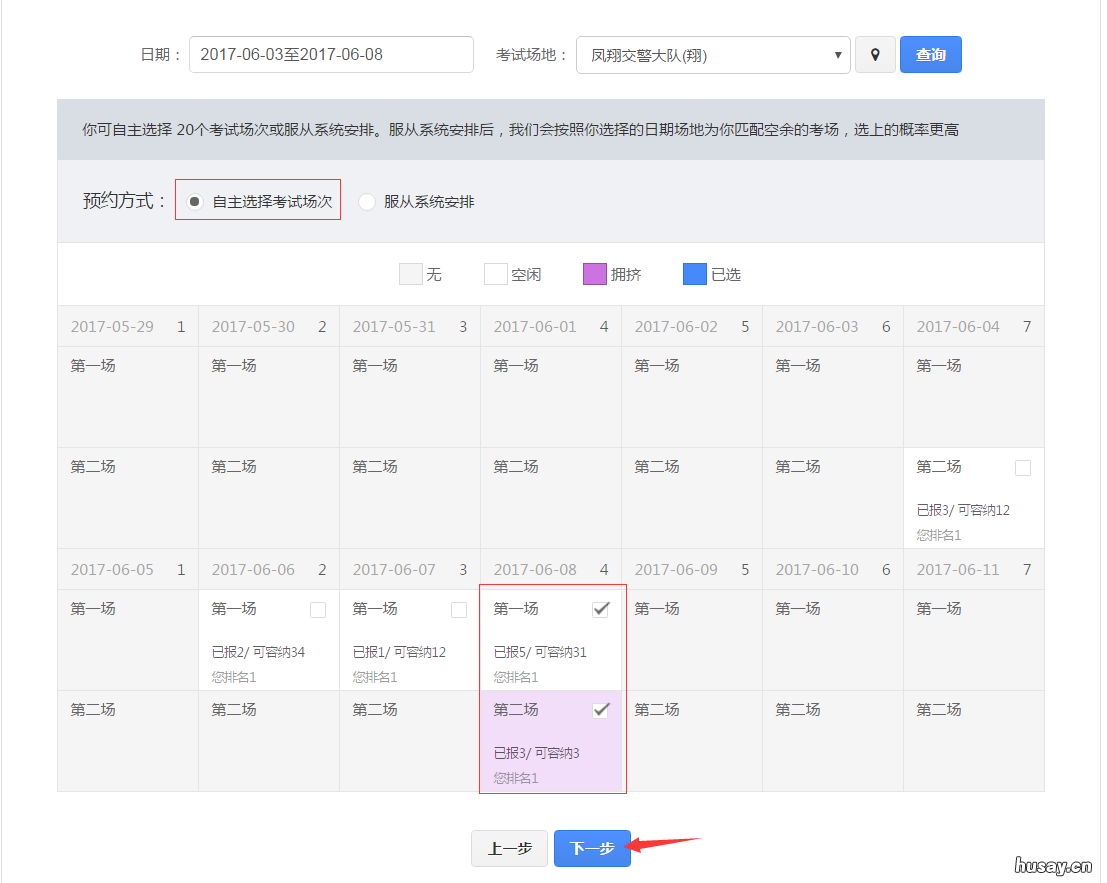Click the 查询 search button
1107x883 pixels.
[930, 55]
